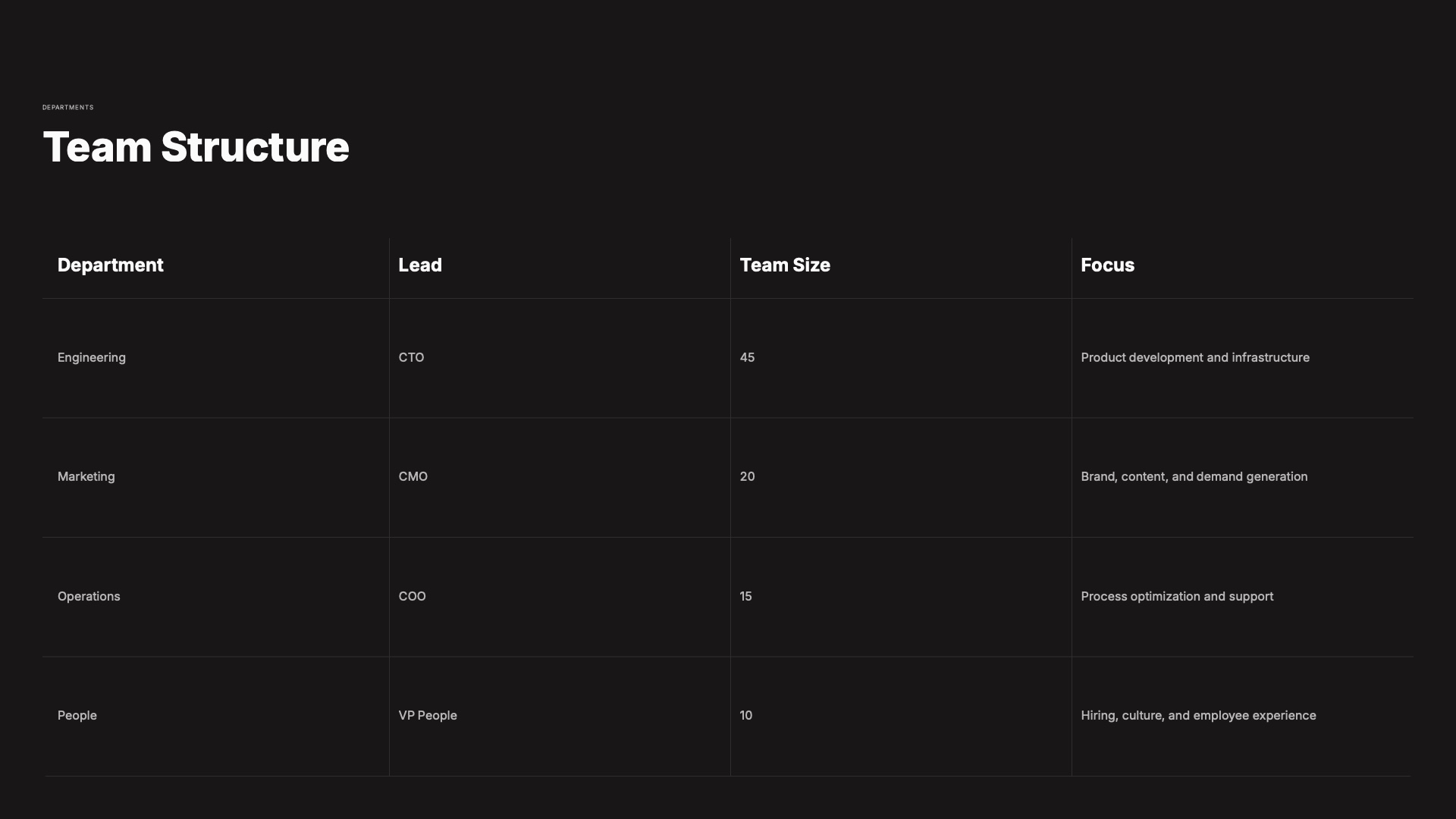Click Process optimization and support text
This screenshot has width=1456, height=819.
click(x=1177, y=597)
